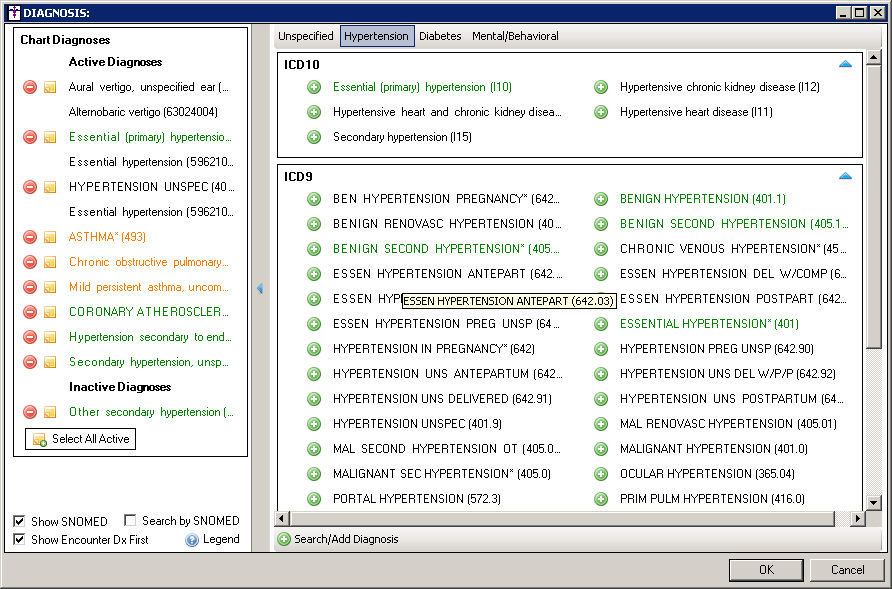Click yellow note icon beside CORONARY ATHEROSCLER
Image resolution: width=892 pixels, height=589 pixels.
[49, 312]
